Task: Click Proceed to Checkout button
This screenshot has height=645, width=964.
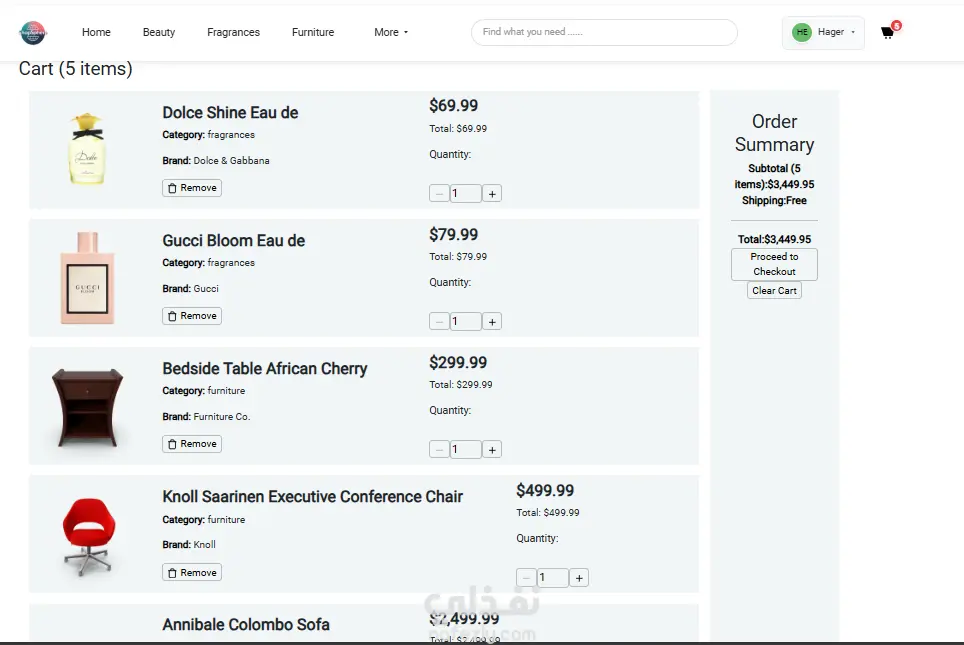Action: pos(774,264)
